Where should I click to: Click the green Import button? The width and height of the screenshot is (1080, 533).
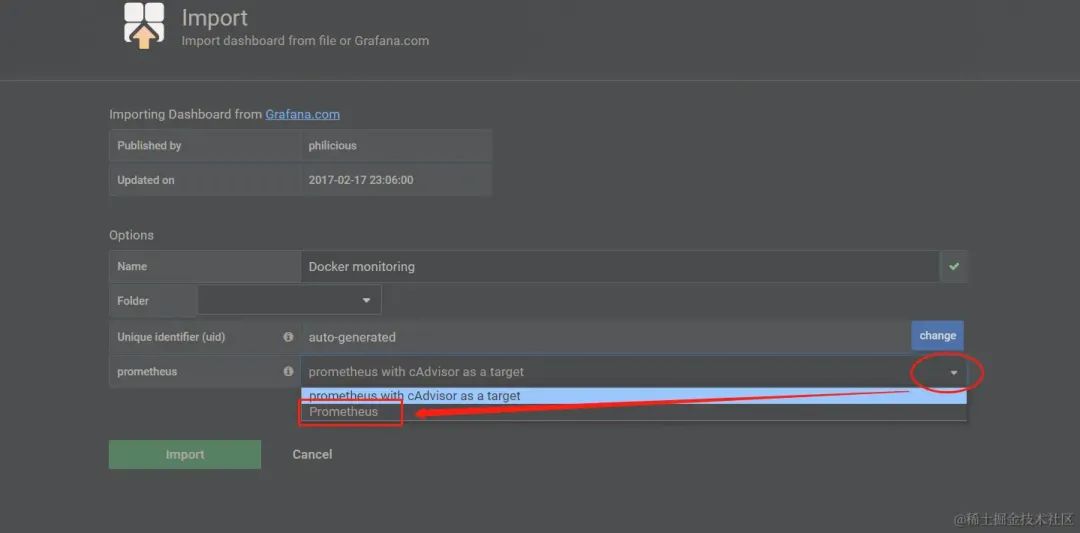click(x=185, y=454)
